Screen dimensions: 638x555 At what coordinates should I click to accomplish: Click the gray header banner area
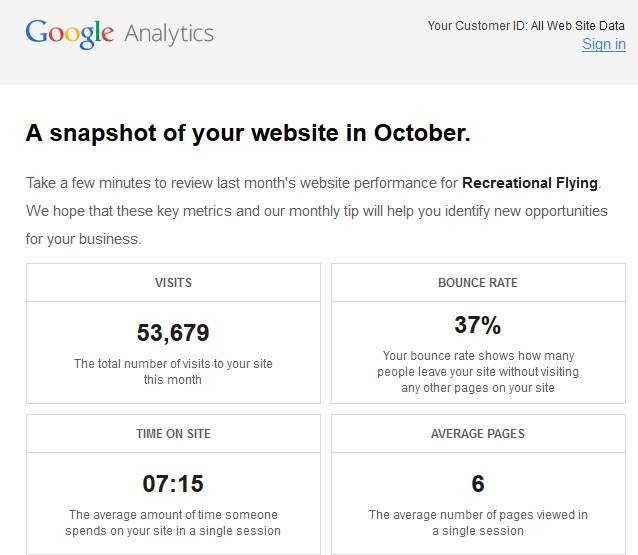coord(319,42)
